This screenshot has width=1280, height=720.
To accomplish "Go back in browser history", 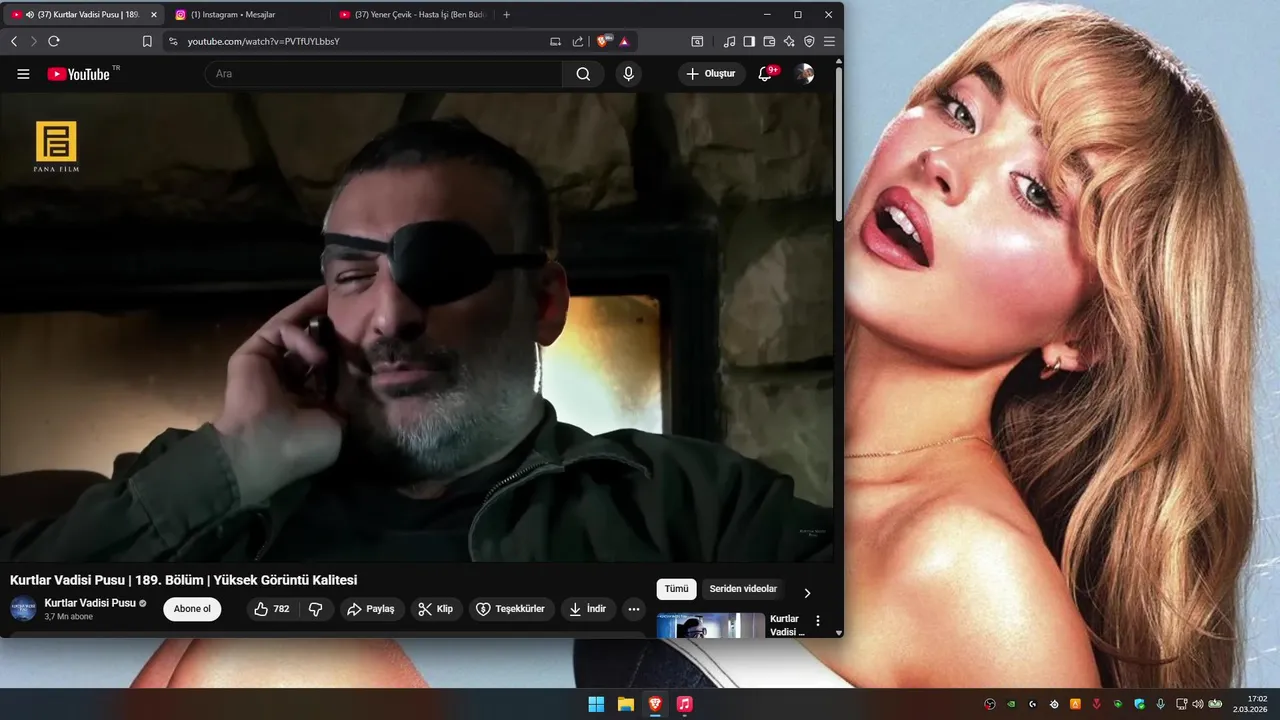I will click(x=14, y=41).
